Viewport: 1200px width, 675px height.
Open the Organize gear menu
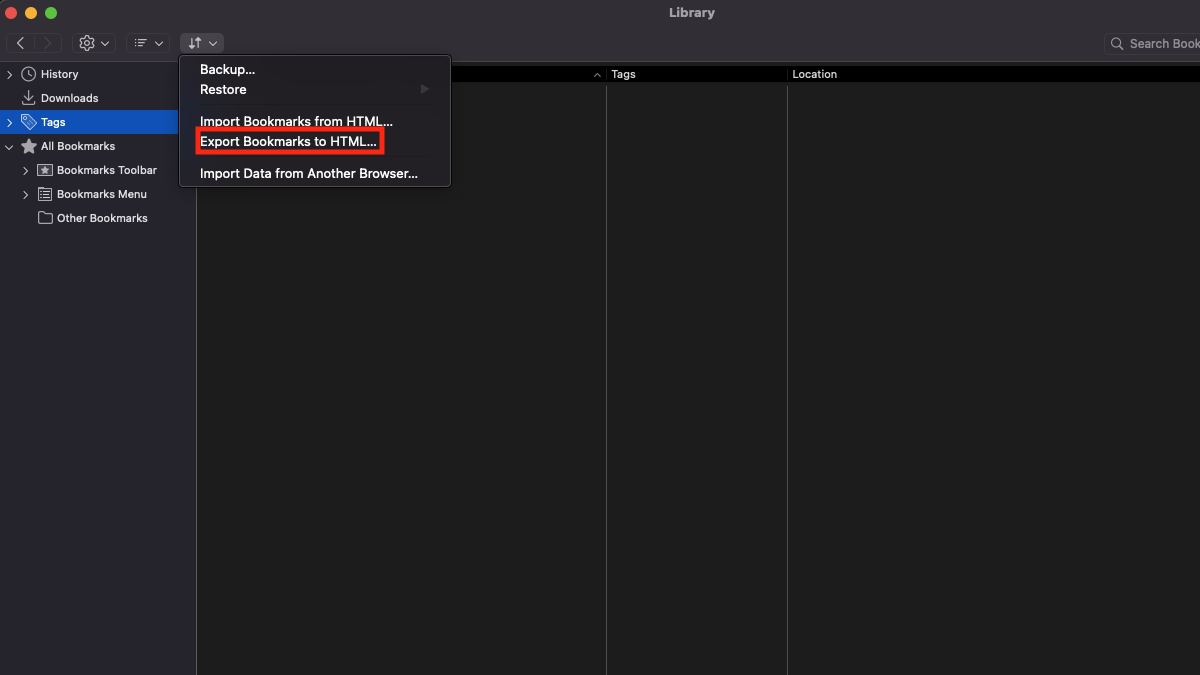[x=94, y=43]
